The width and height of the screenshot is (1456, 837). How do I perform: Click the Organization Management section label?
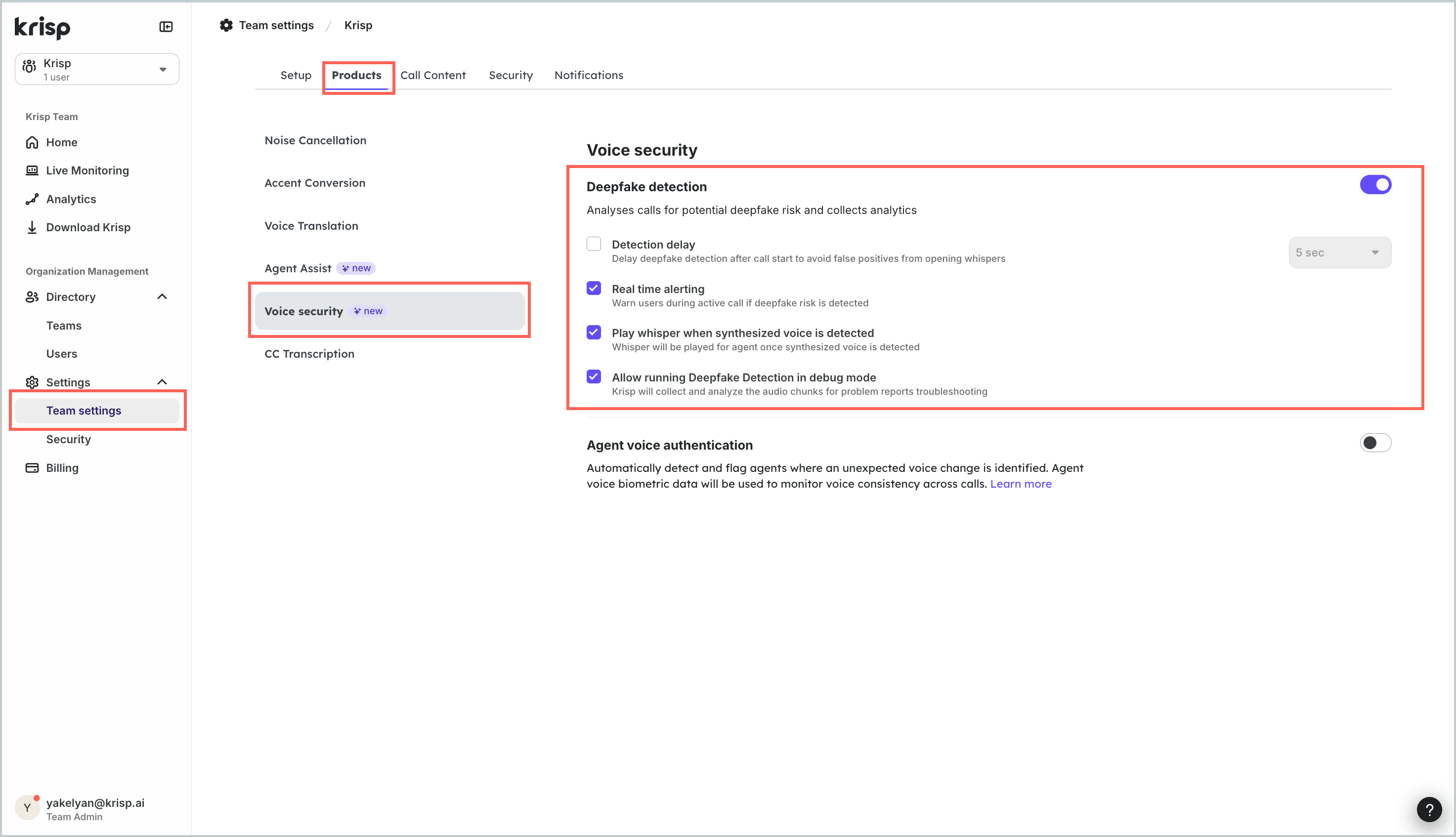[87, 271]
